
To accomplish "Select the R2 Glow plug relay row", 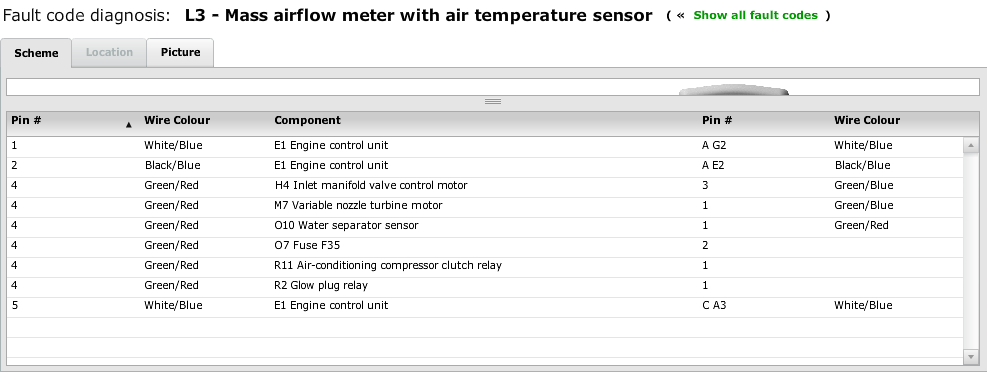I will pyautogui.click(x=485, y=285).
